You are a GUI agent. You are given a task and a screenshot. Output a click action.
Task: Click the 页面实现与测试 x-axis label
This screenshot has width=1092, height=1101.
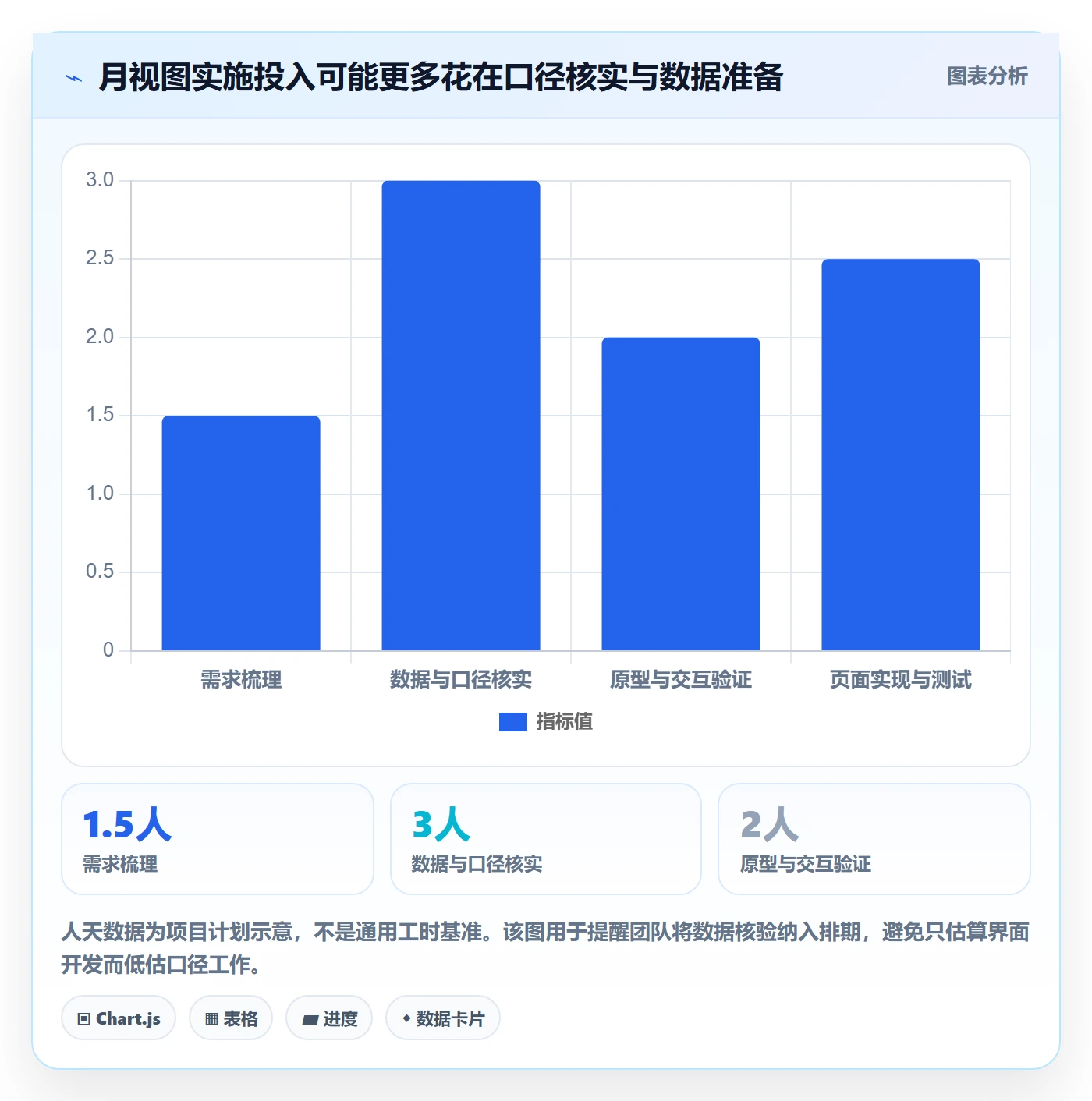coord(901,680)
